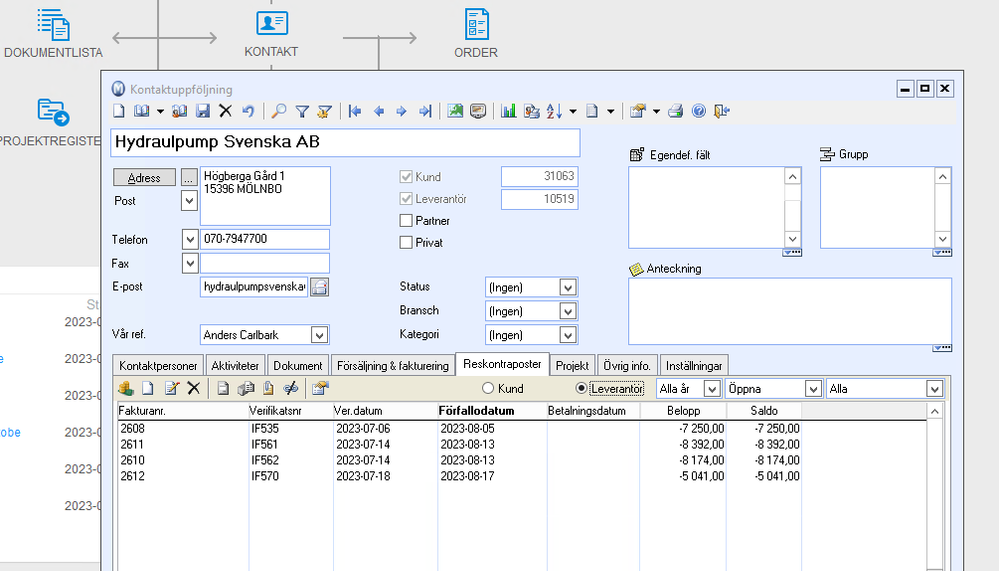Exit window with the door icon
Image resolution: width=999 pixels, height=571 pixels.
pyautogui.click(x=721, y=111)
